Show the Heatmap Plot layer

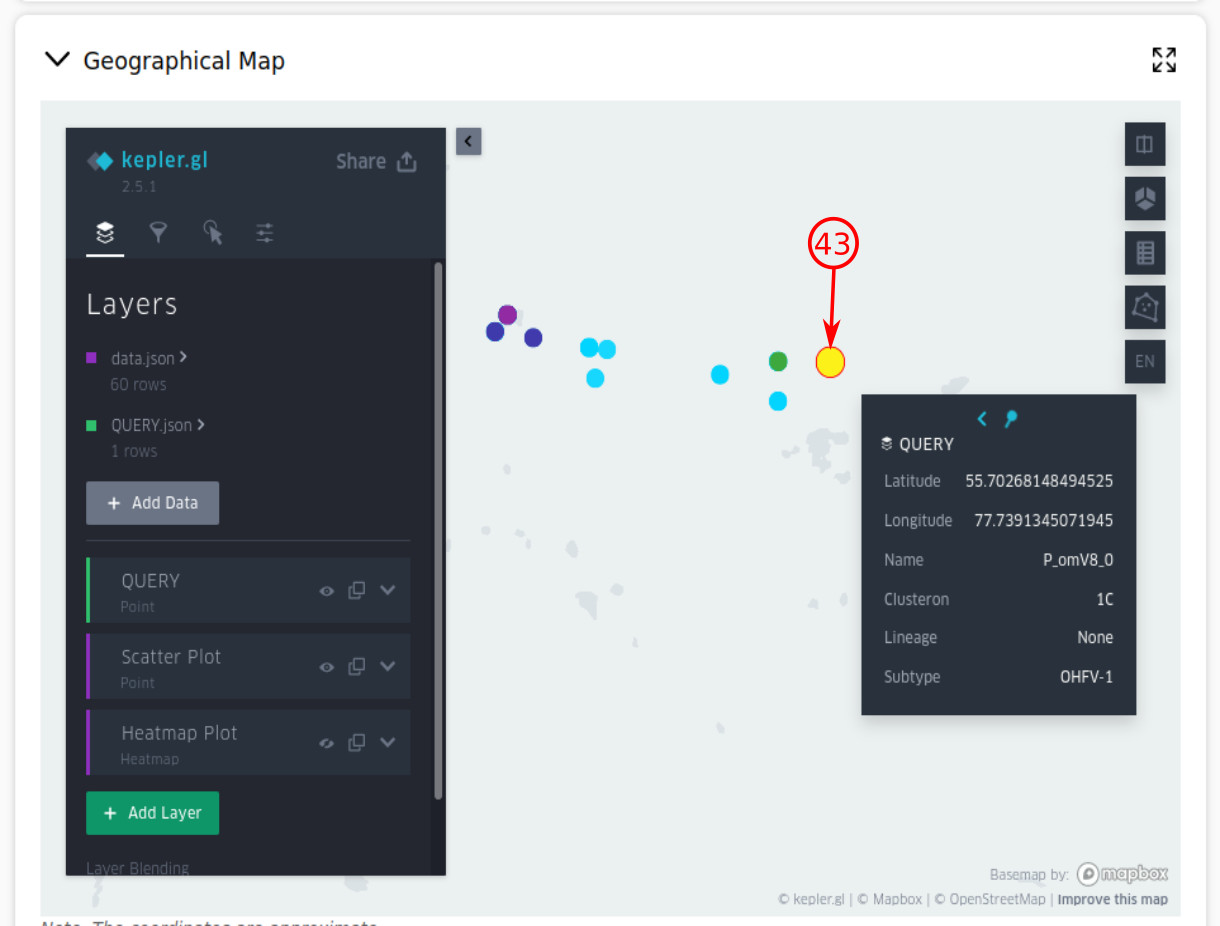click(326, 743)
